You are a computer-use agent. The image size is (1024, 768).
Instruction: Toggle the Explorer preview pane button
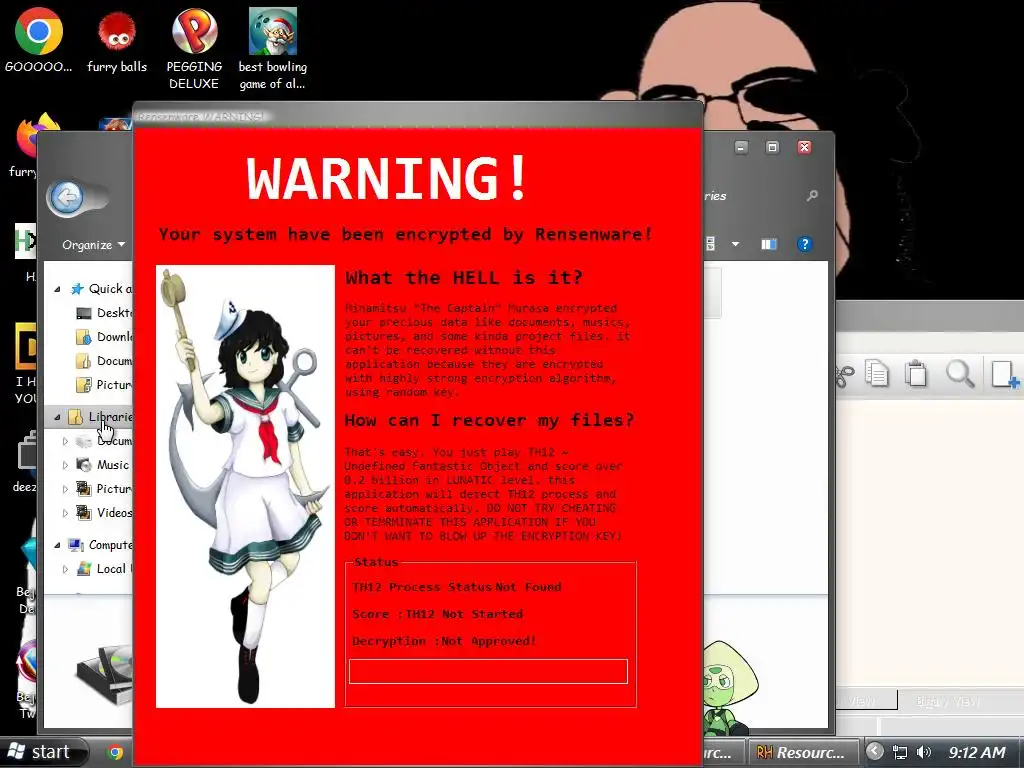pos(769,244)
